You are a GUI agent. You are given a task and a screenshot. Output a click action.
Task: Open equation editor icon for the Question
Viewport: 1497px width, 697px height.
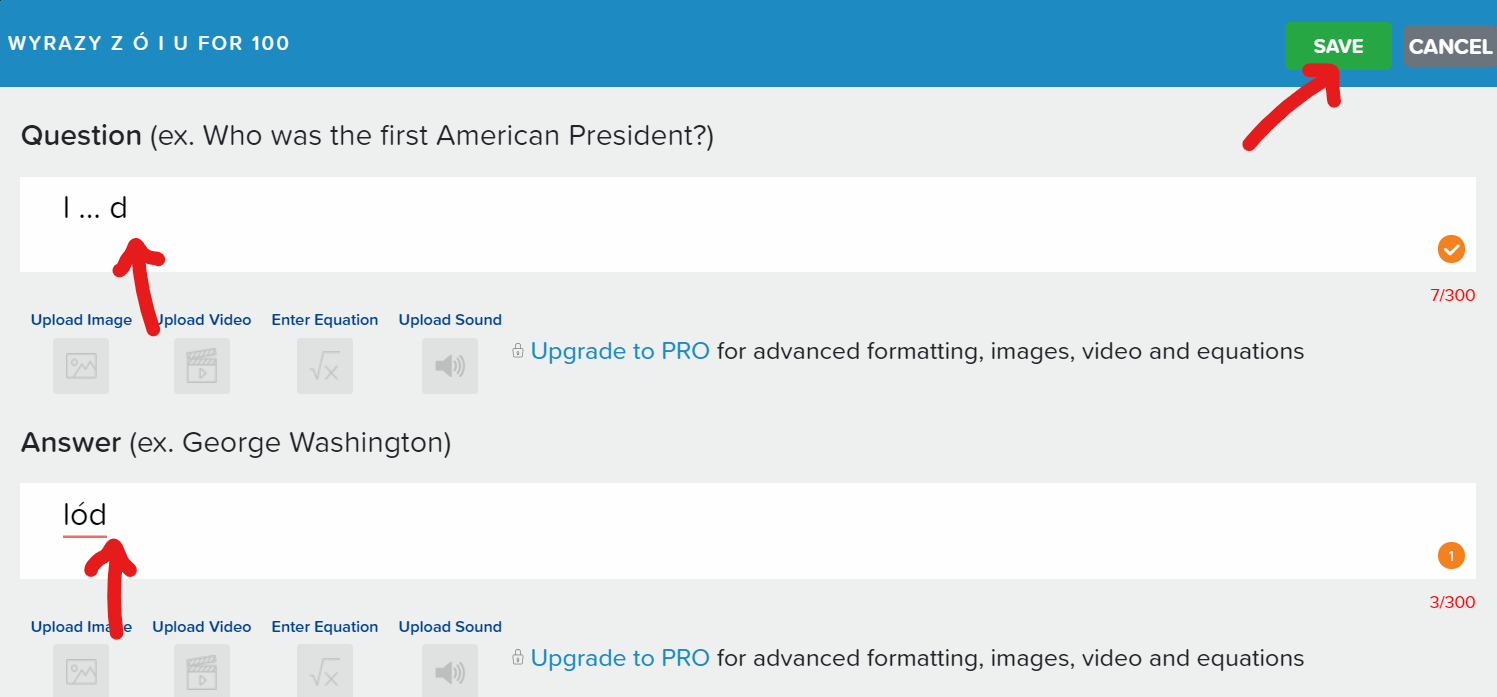coord(325,366)
